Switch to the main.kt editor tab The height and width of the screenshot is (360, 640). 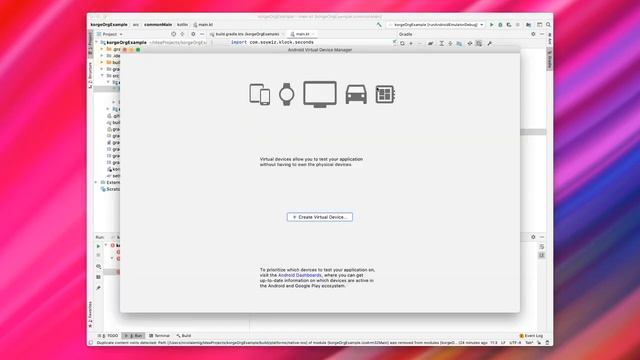[302, 34]
